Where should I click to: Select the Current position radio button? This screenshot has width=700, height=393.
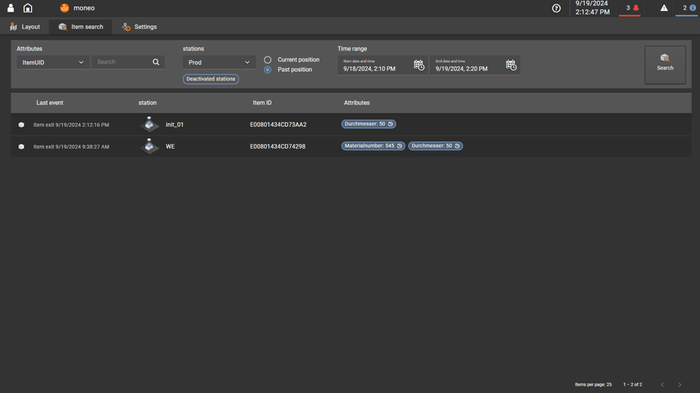[x=267, y=59]
